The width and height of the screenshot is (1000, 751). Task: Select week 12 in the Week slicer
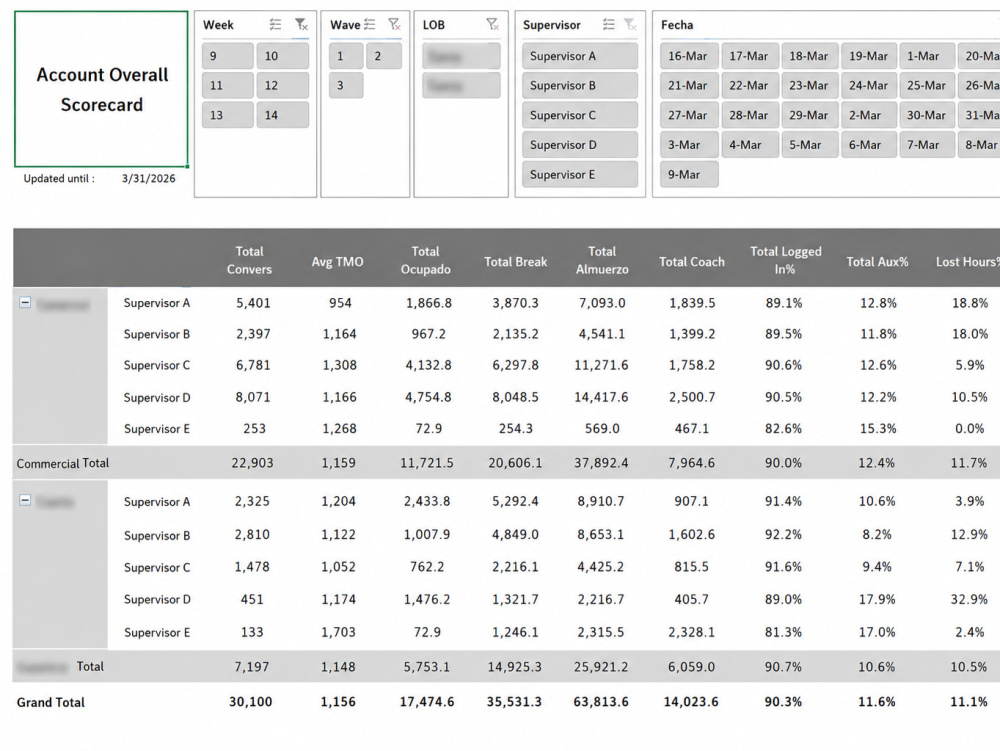(x=283, y=85)
